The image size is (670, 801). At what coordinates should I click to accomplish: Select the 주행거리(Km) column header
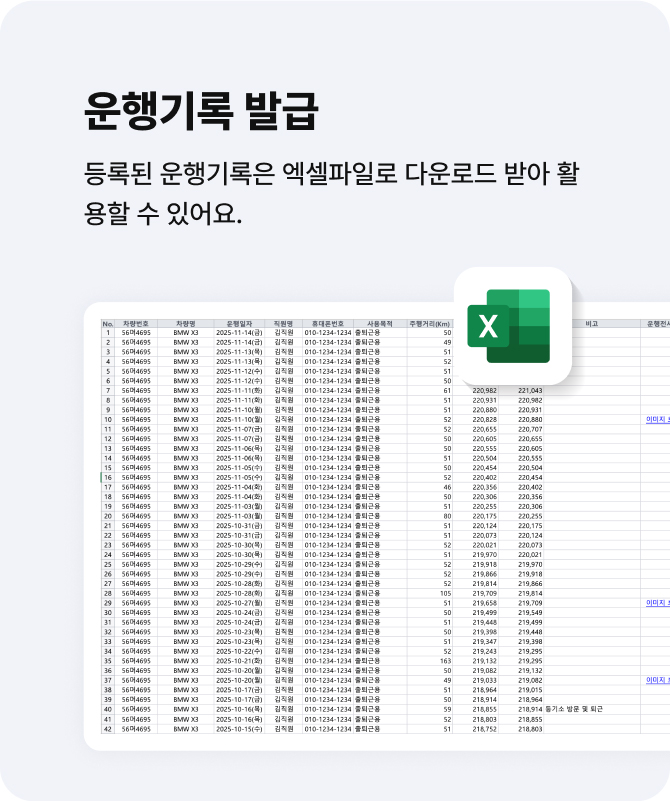430,324
